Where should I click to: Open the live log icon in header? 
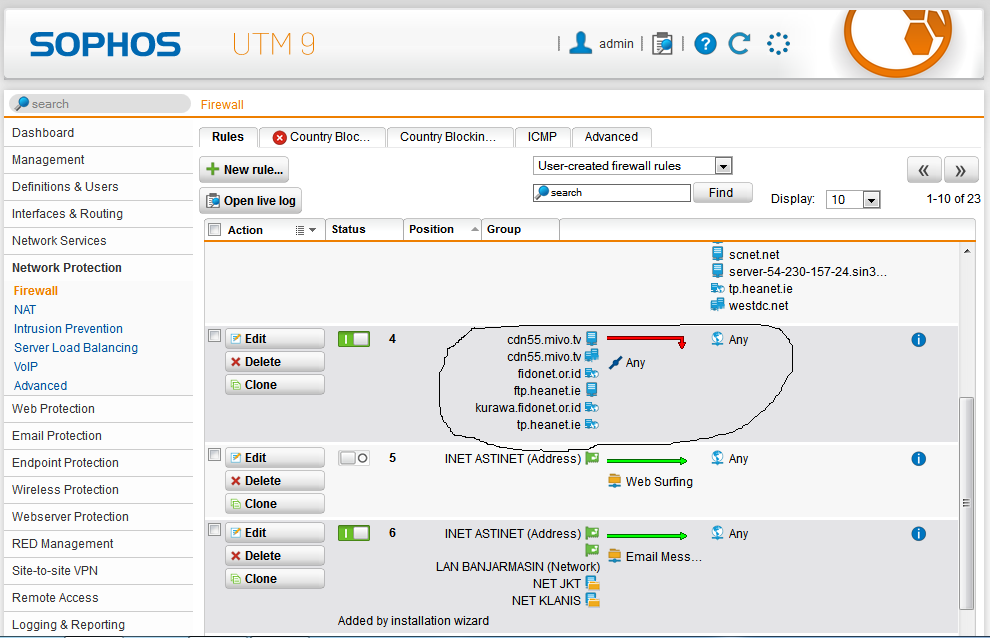point(662,44)
